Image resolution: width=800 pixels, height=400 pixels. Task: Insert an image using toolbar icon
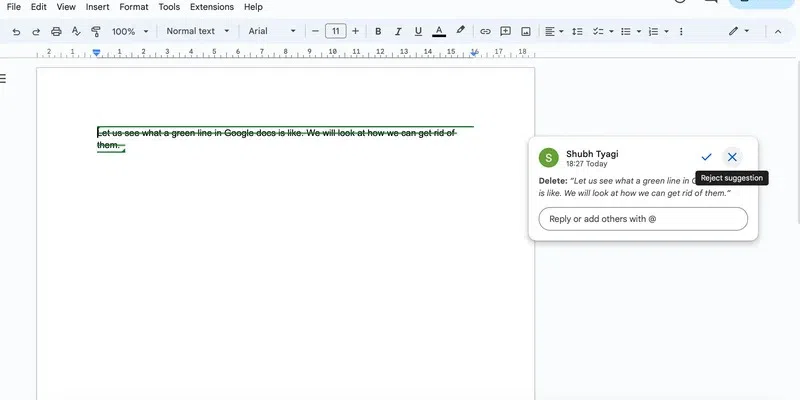click(526, 32)
